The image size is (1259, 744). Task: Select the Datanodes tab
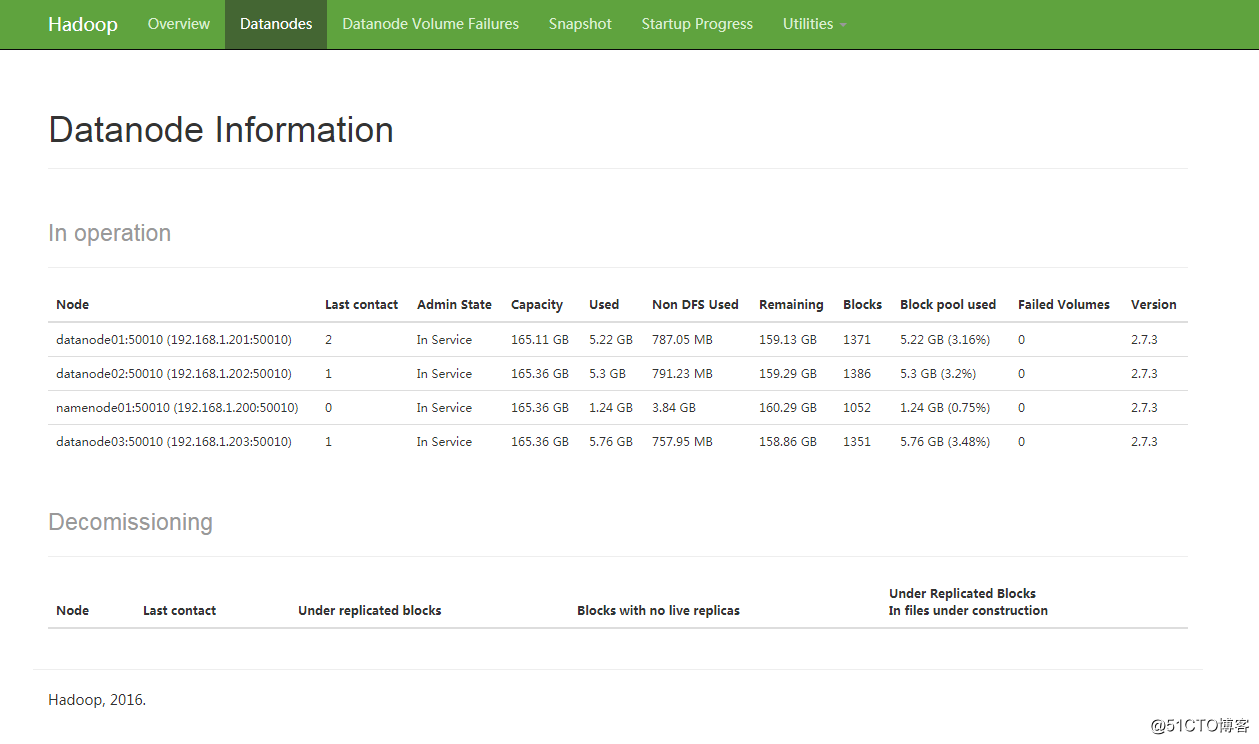(276, 24)
